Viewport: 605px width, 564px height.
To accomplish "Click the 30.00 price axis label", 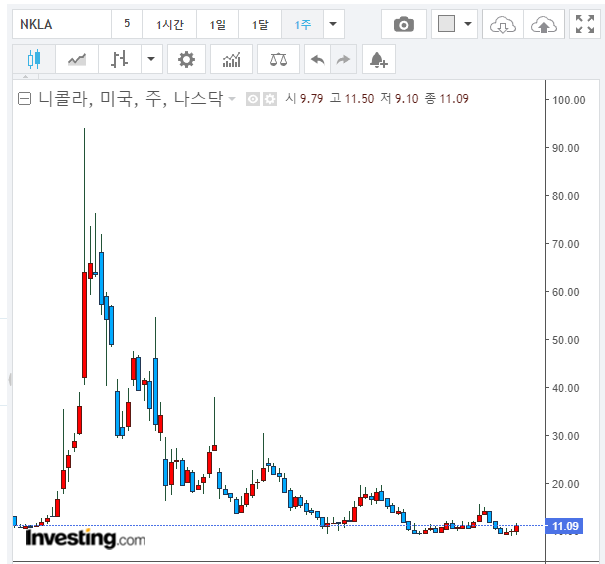I will tap(566, 436).
